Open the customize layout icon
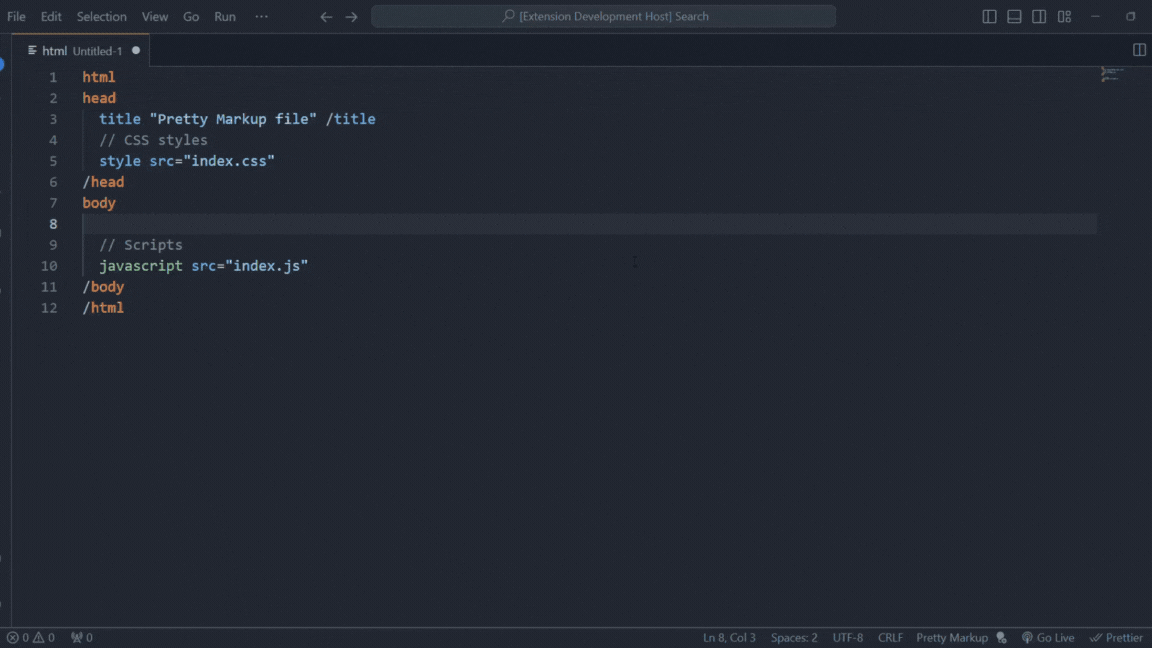 click(x=1064, y=16)
